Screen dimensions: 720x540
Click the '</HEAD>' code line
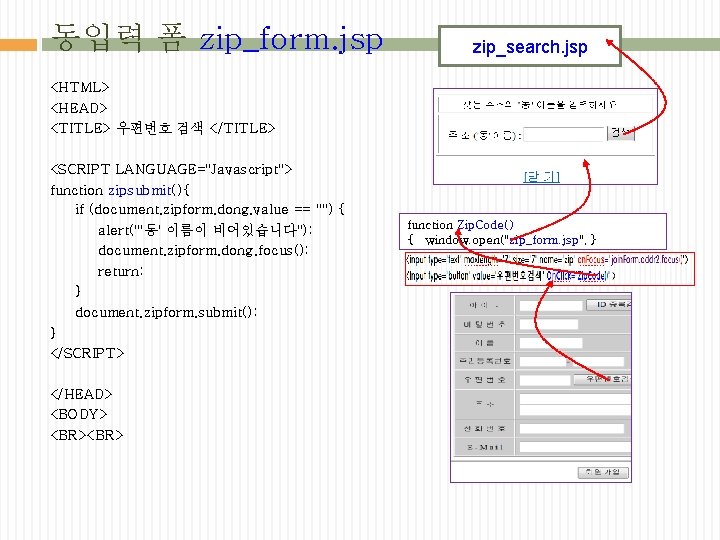81,394
